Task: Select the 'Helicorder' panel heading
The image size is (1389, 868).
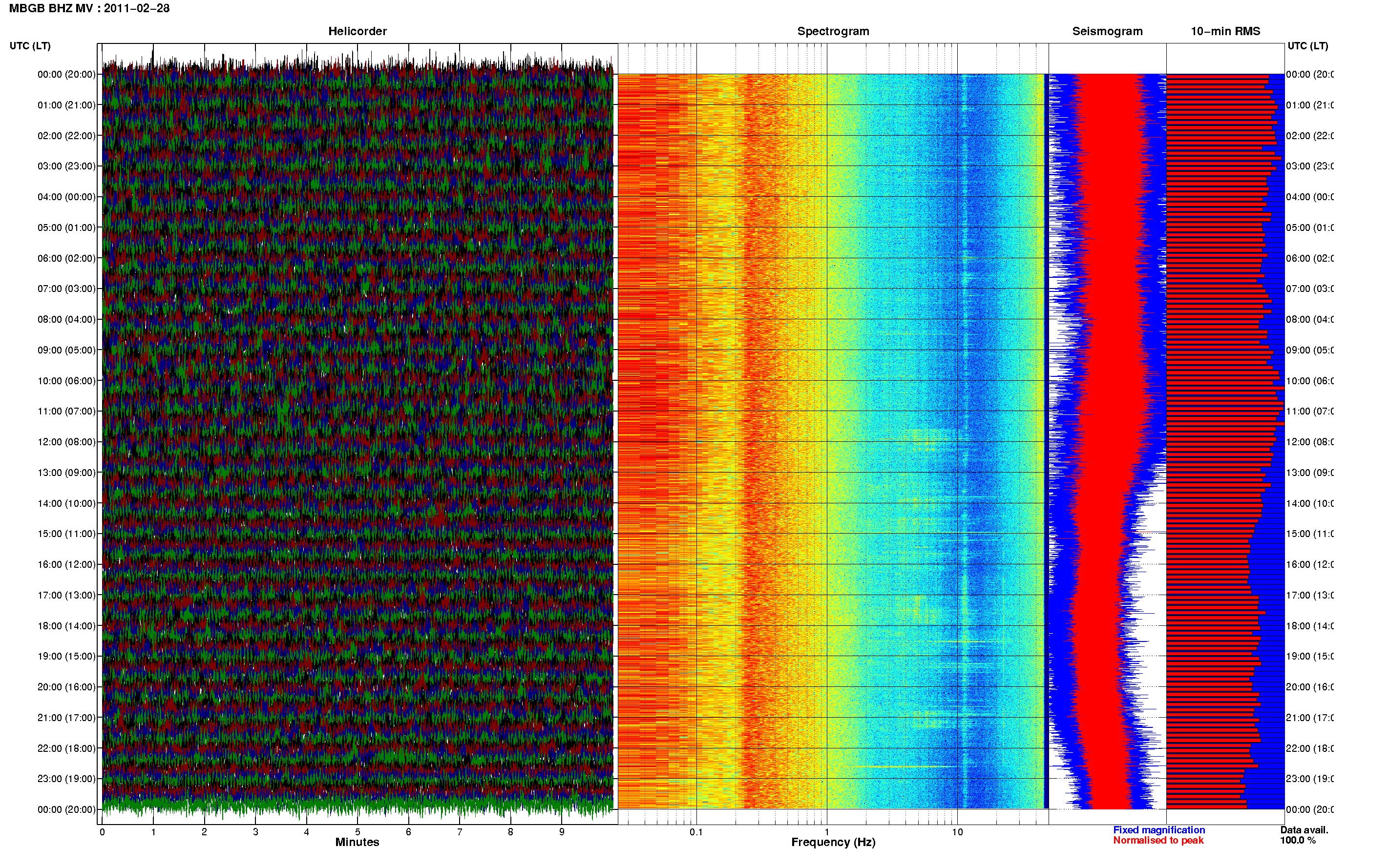Action: click(x=357, y=32)
